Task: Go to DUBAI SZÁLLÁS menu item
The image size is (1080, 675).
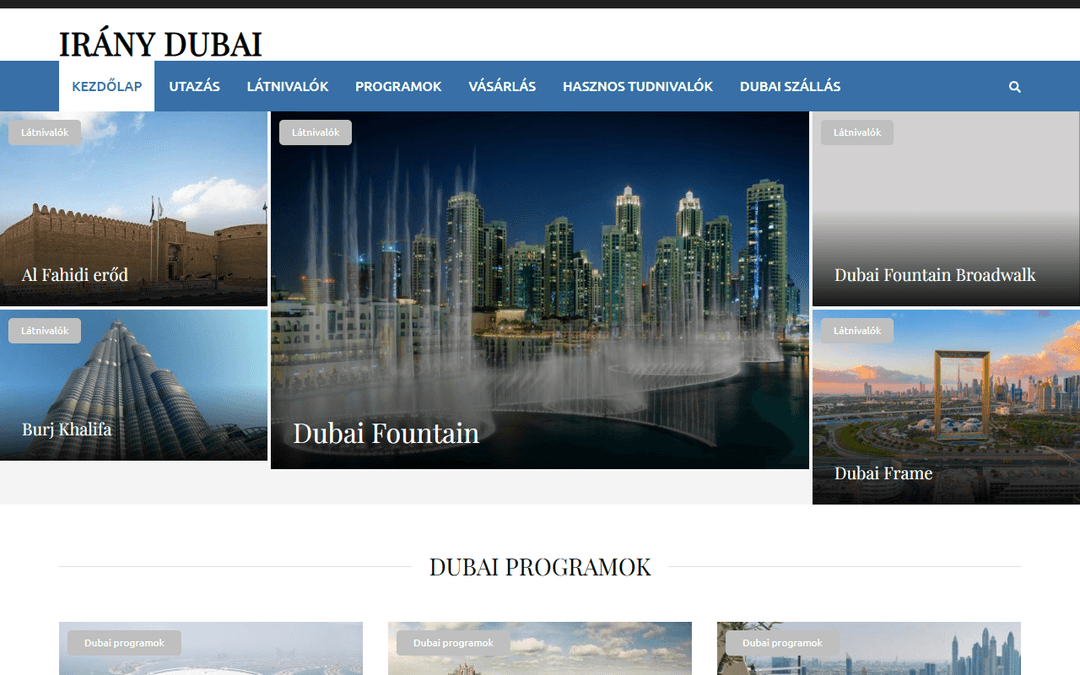Action: [x=790, y=86]
